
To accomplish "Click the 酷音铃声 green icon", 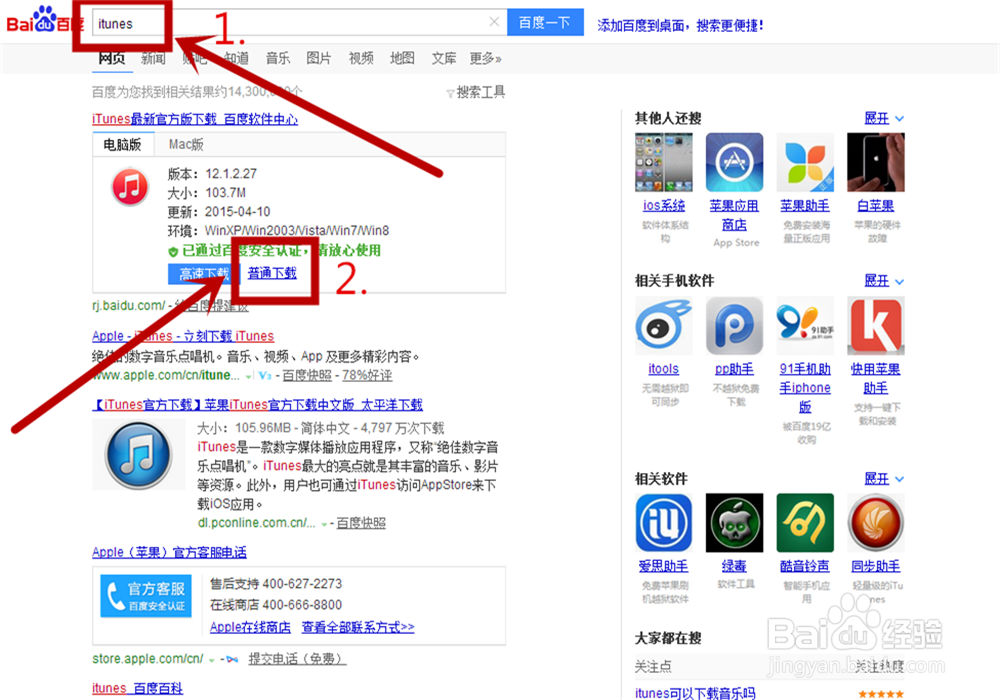I will (805, 522).
